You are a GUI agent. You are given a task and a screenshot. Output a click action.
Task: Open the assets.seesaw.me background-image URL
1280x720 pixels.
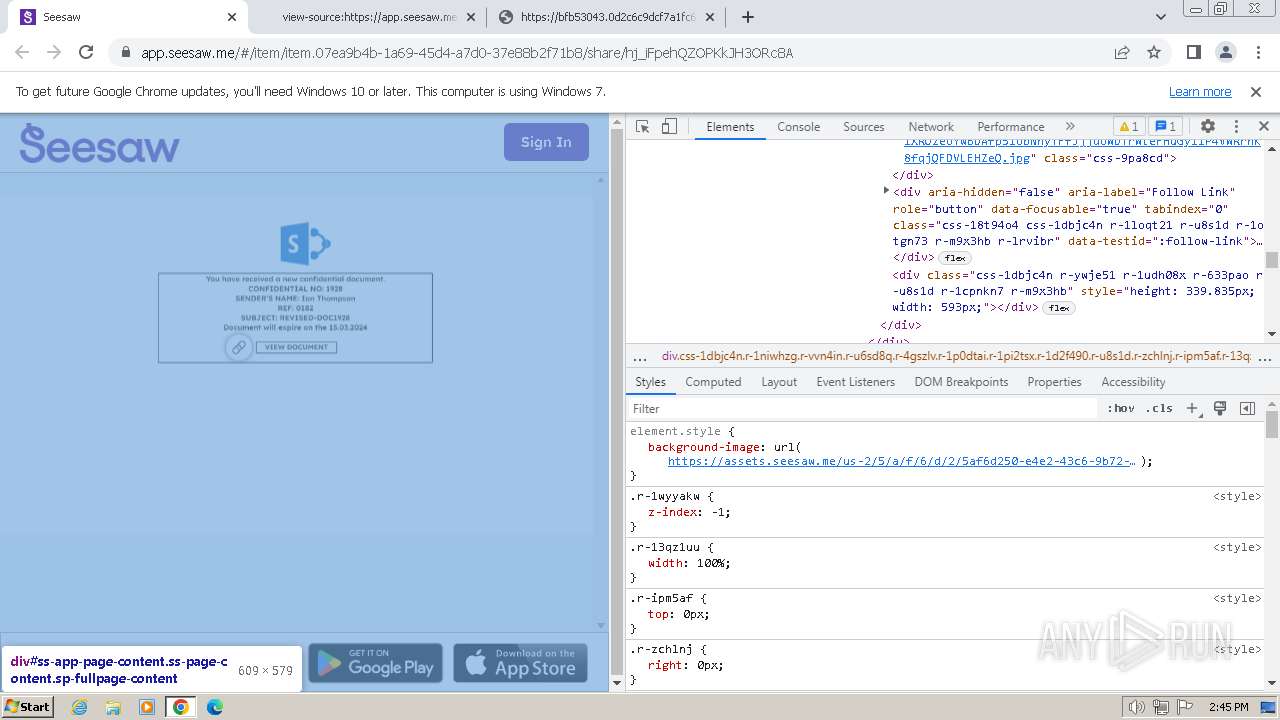[901, 461]
